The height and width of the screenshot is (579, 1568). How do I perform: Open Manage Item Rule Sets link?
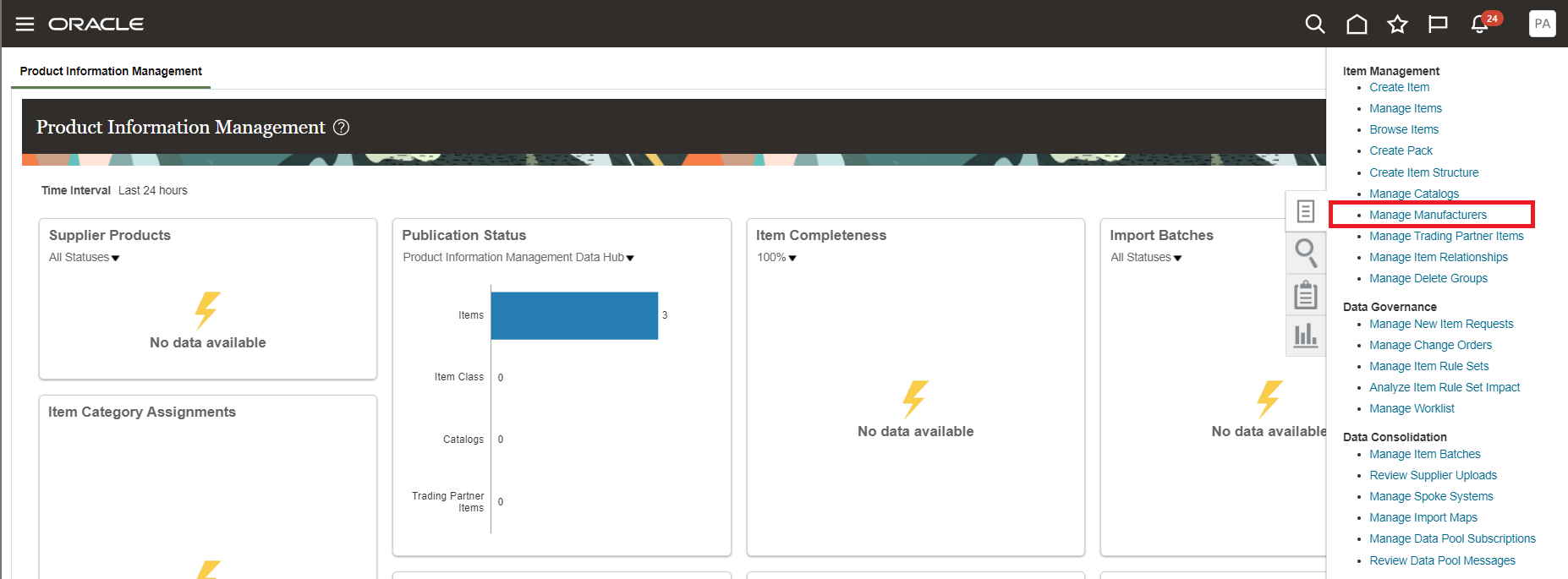pyautogui.click(x=1429, y=366)
